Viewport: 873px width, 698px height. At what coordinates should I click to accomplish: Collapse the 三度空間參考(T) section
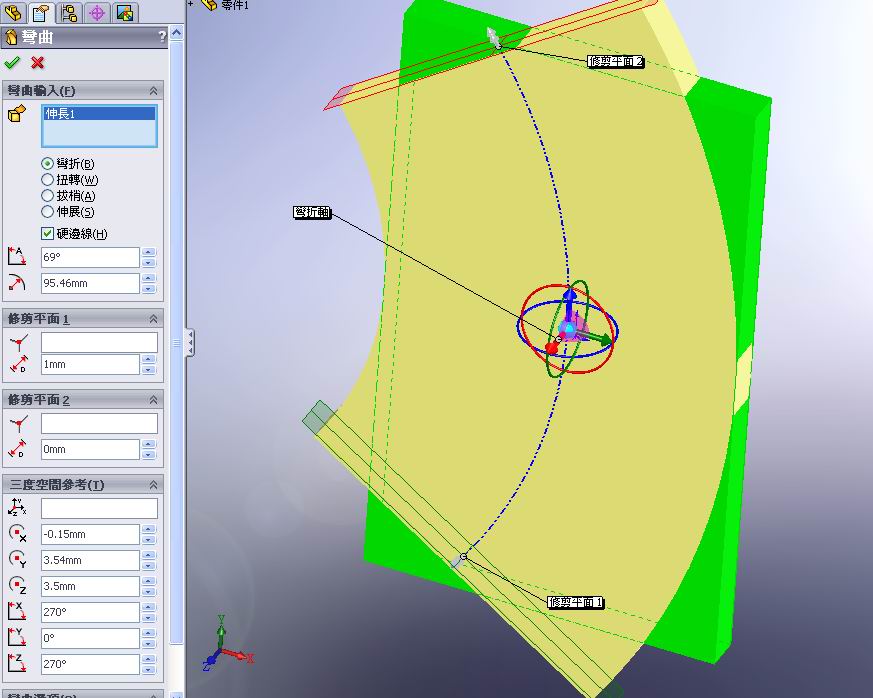pyautogui.click(x=153, y=485)
